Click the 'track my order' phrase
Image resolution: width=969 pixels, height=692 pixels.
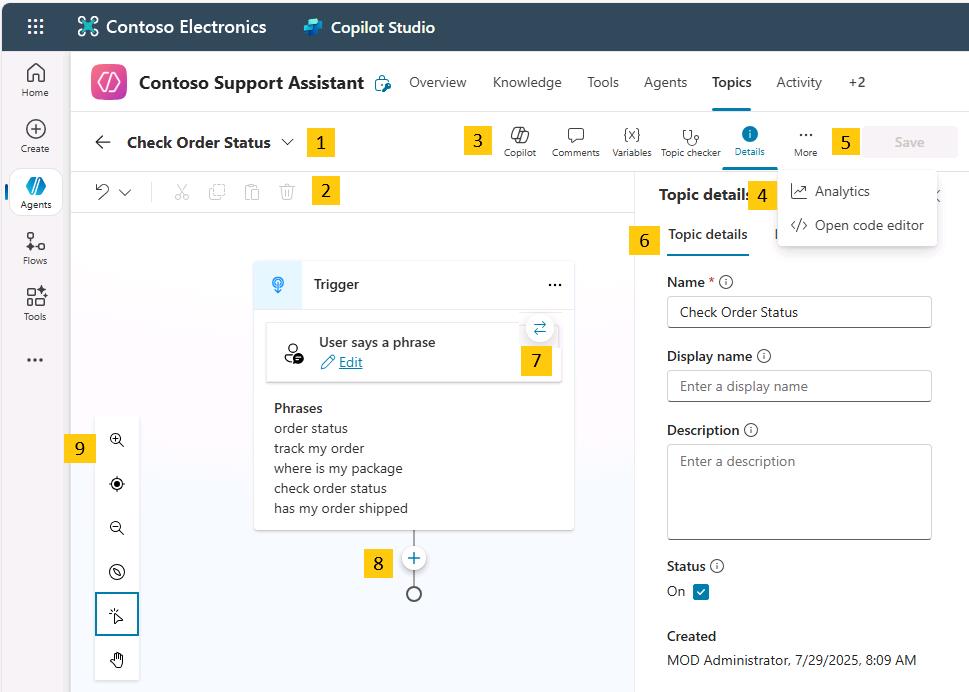[319, 449]
